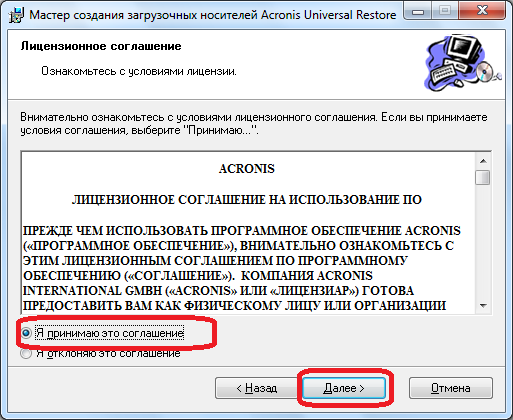Select 'Я принимаю это соглашение' radio button
513x420 pixels.
(x=26, y=333)
